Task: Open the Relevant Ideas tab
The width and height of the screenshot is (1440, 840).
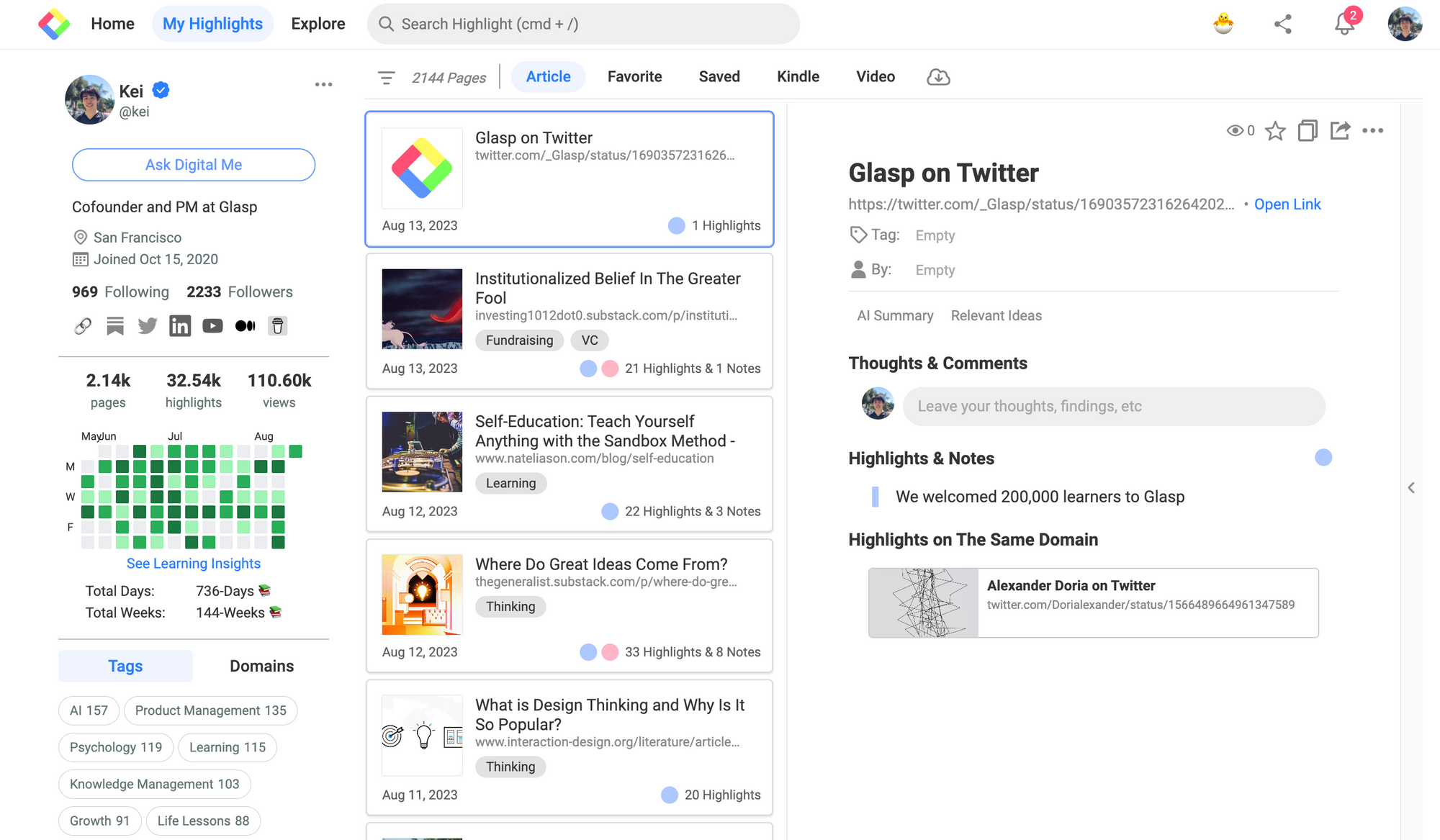Action: coord(996,315)
